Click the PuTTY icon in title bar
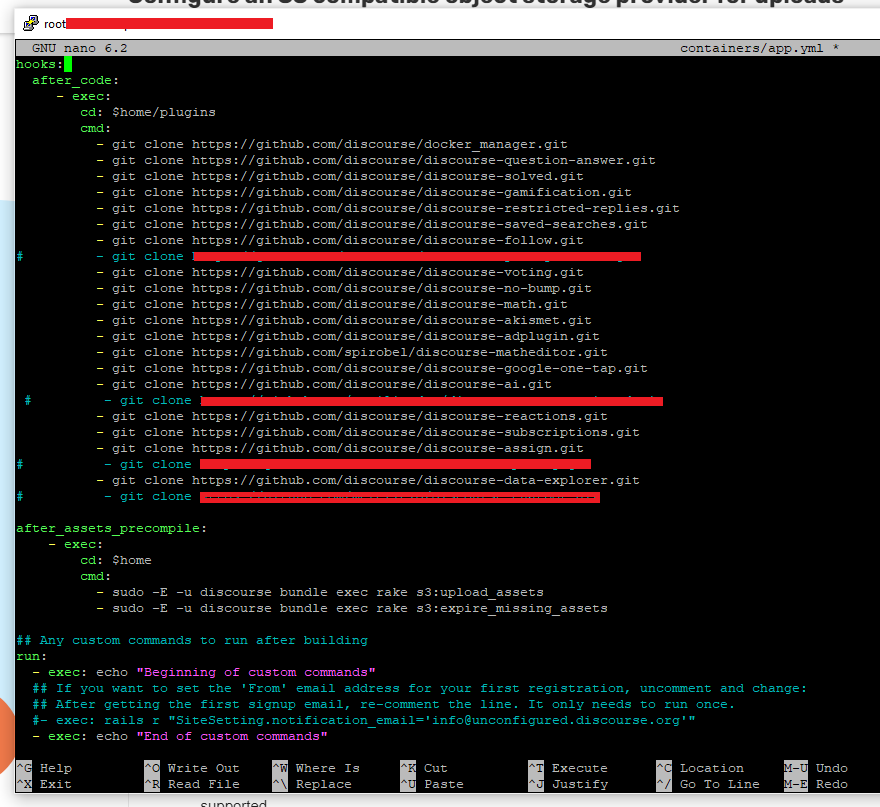 [x=31, y=23]
